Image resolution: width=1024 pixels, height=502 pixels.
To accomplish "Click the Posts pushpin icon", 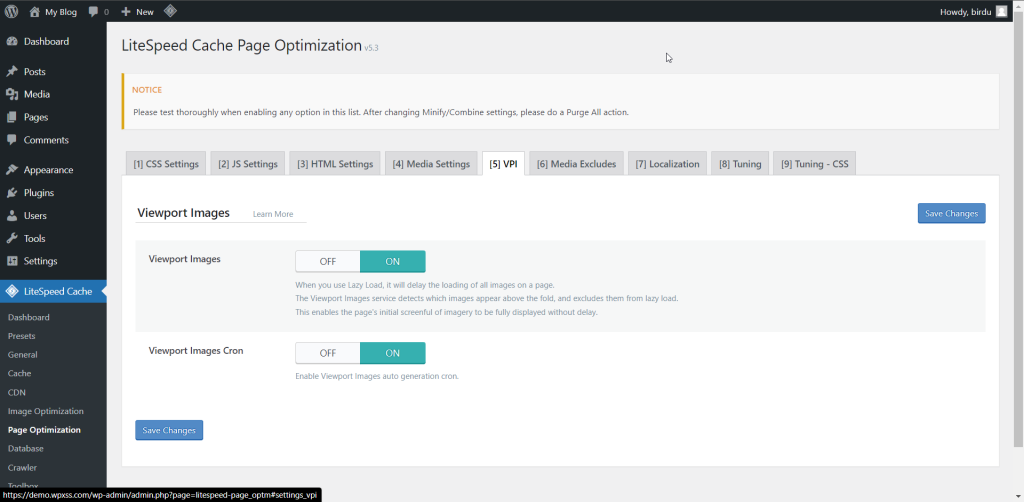I will (x=12, y=71).
